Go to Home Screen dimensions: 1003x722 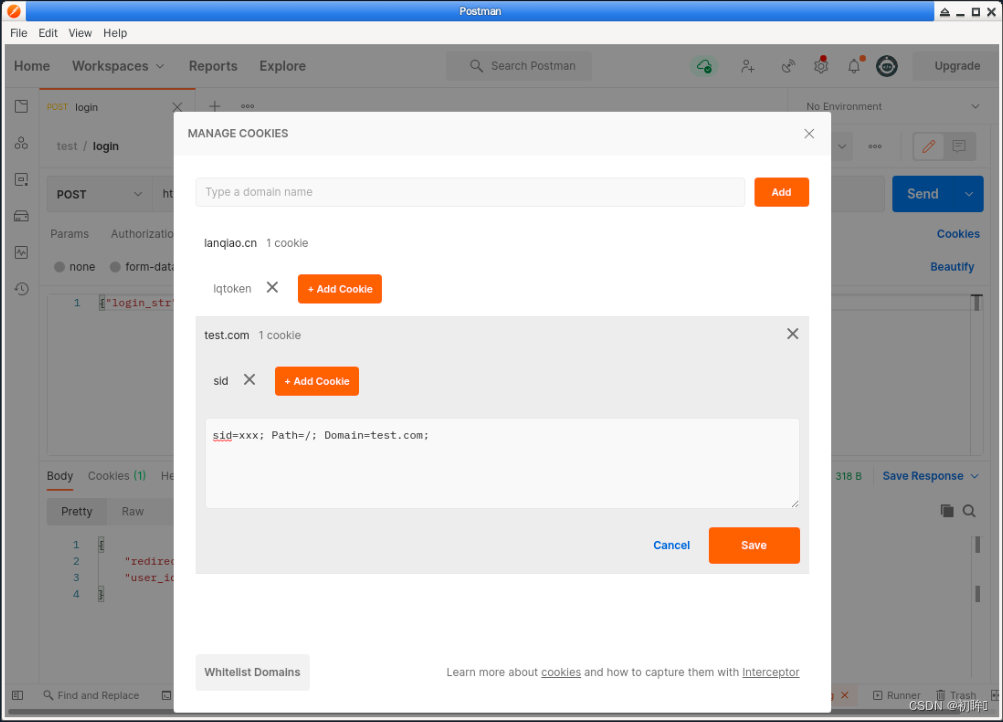point(32,66)
